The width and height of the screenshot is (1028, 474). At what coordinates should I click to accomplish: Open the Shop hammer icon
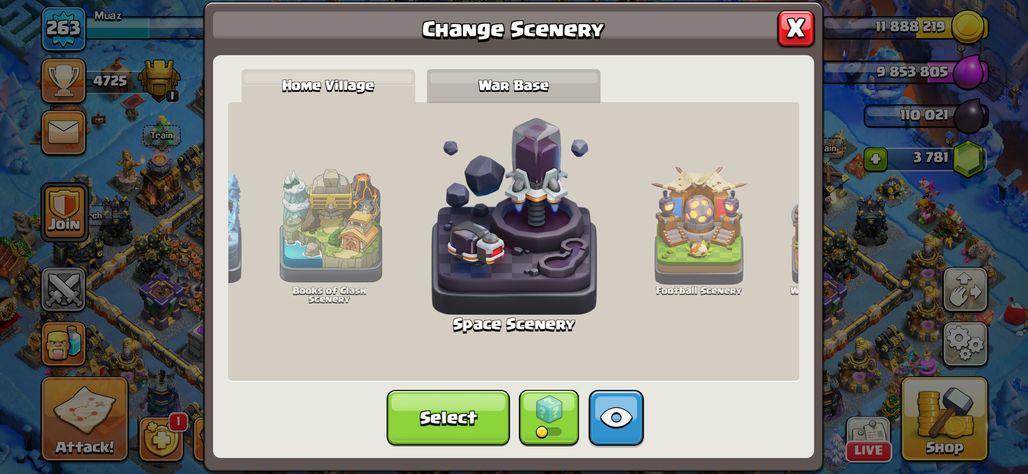tap(944, 418)
